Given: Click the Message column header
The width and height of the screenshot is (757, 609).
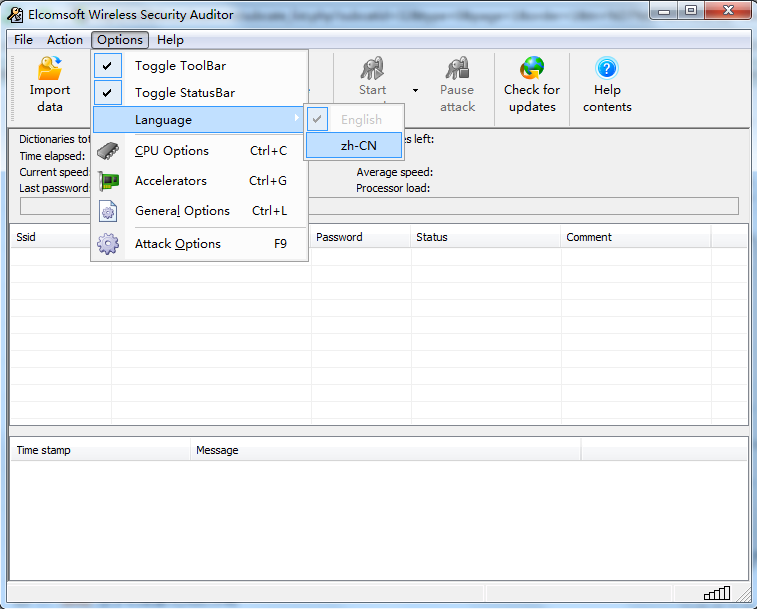Looking at the screenshot, I should point(386,450).
